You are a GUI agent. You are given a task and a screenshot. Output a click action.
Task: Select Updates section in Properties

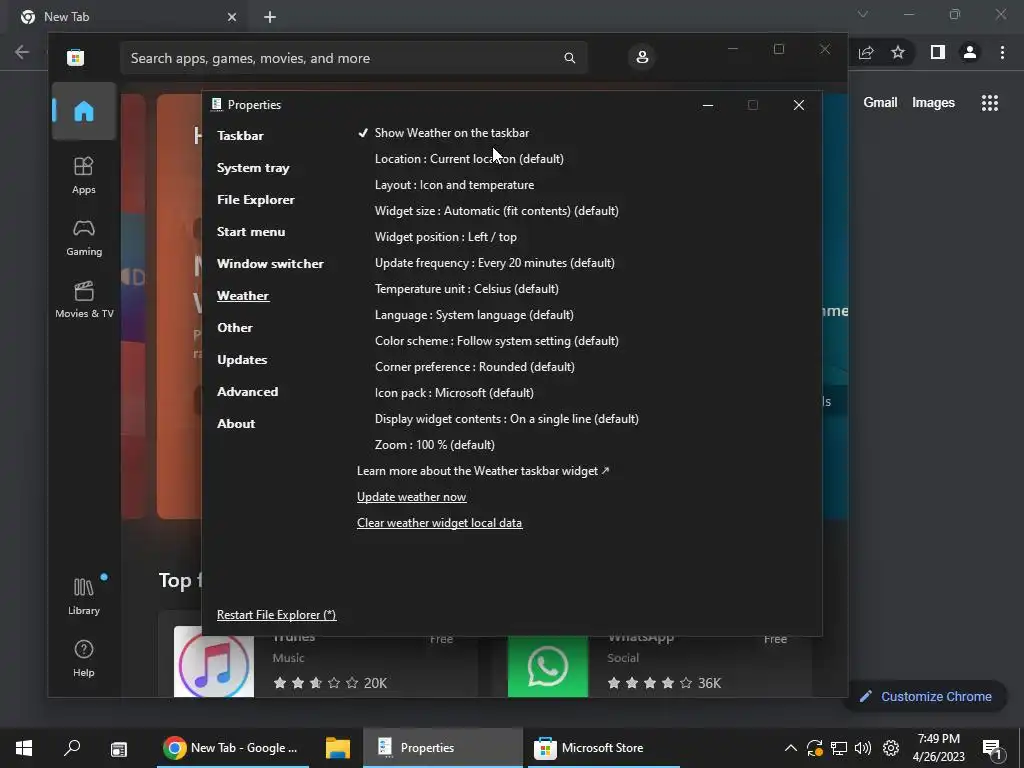[x=242, y=360]
